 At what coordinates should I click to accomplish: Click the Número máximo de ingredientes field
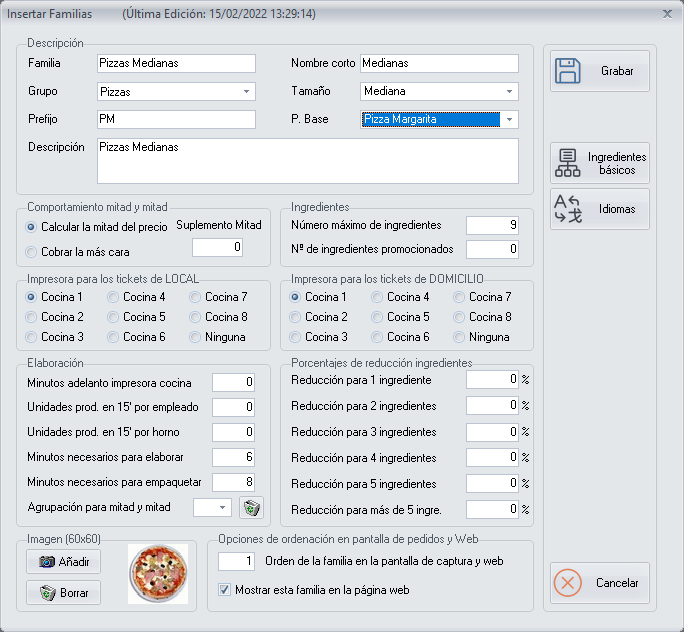coord(492,225)
